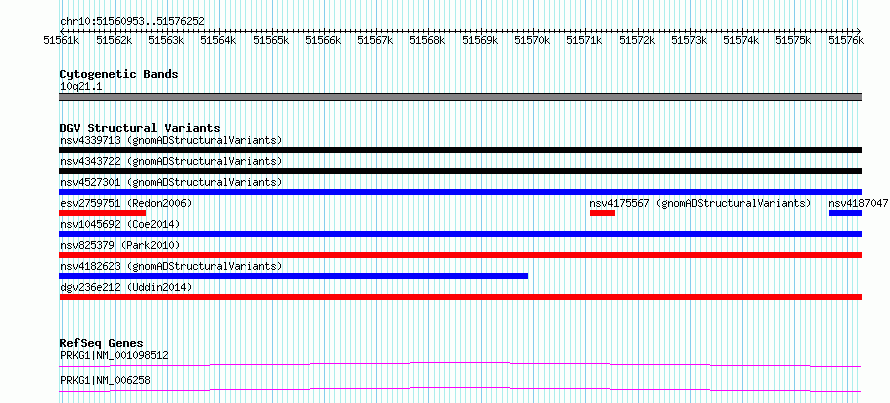
Task: Click the 51563k ruler tick label
Action: pyautogui.click(x=166, y=40)
